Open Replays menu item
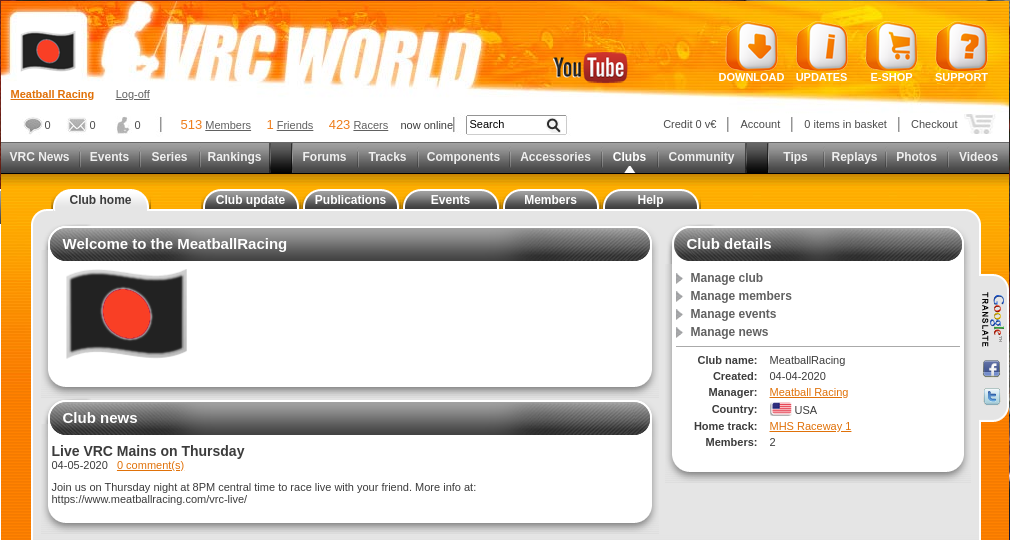Screen dimensions: 1010x540 tap(854, 157)
